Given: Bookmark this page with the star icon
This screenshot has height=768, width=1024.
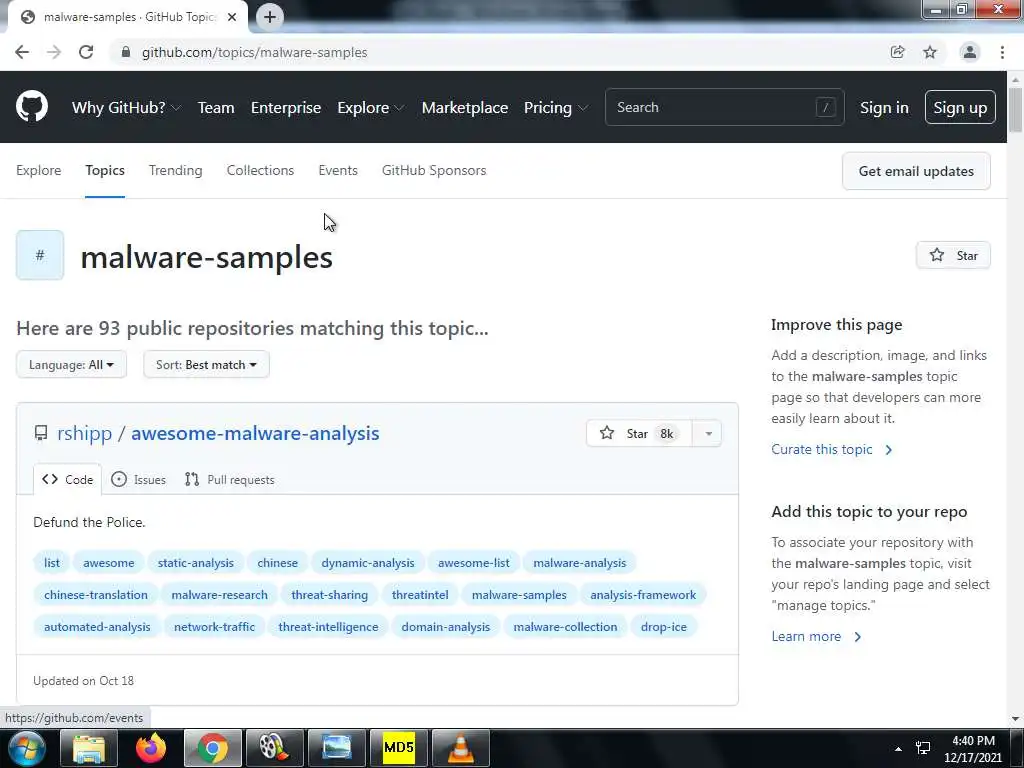Looking at the screenshot, I should pyautogui.click(x=930, y=52).
